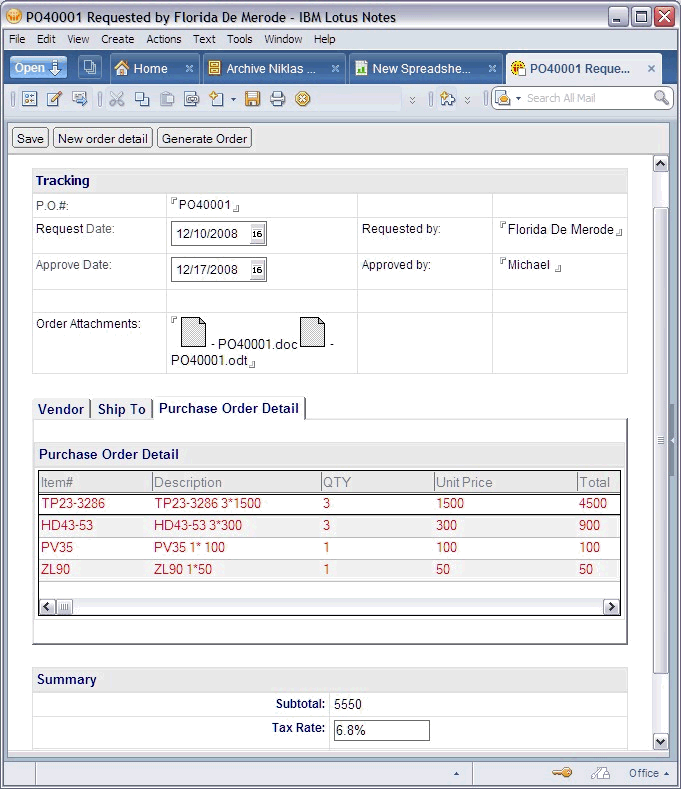Screen dimensions: 681x789
Task: Open the Tools menu
Action: [240, 39]
